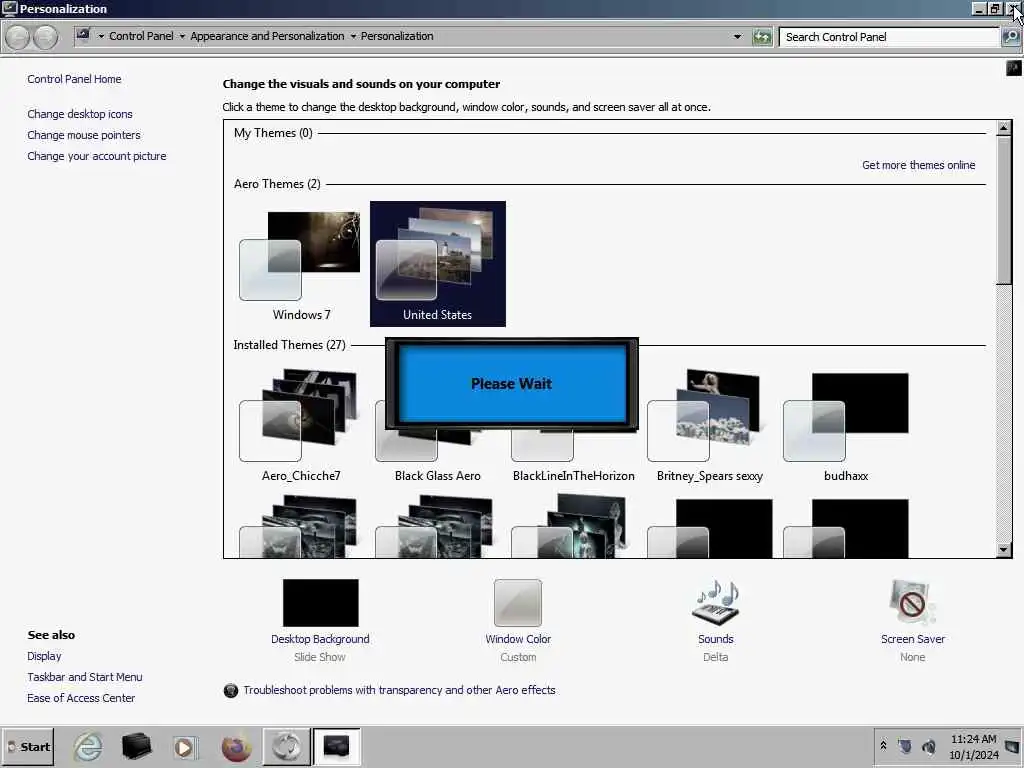The width and height of the screenshot is (1024, 768).
Task: Open Ease of Access Center link
Action: pos(81,698)
